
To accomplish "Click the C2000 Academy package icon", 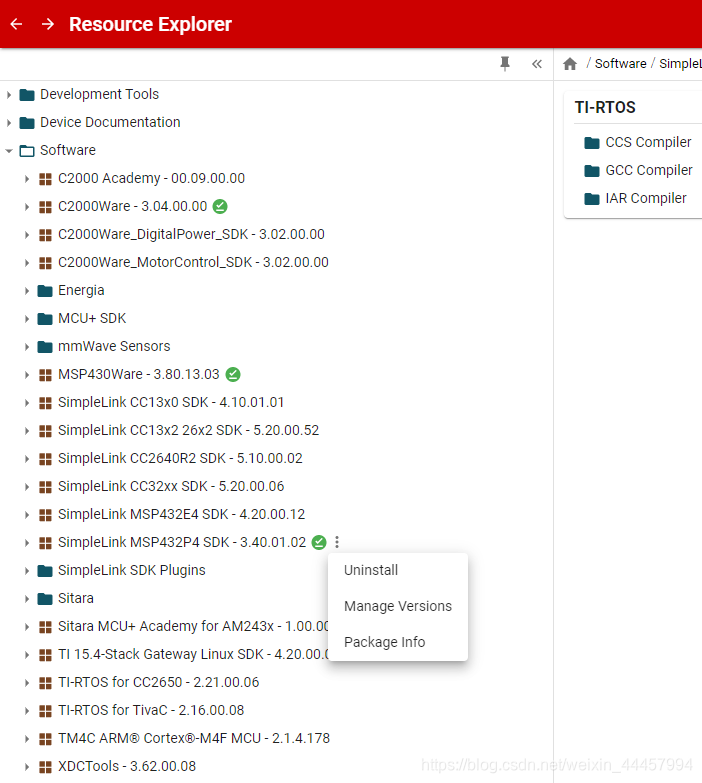I will (x=45, y=179).
